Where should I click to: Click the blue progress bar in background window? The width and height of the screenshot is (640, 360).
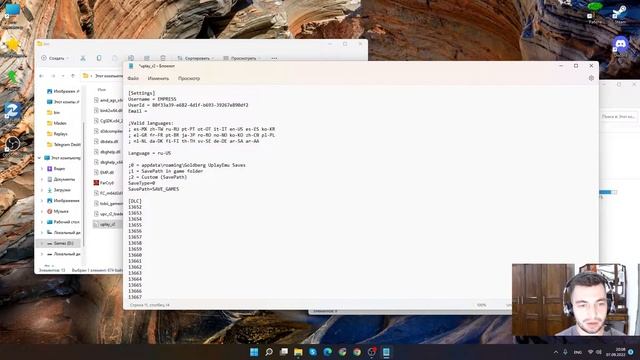[x=608, y=192]
